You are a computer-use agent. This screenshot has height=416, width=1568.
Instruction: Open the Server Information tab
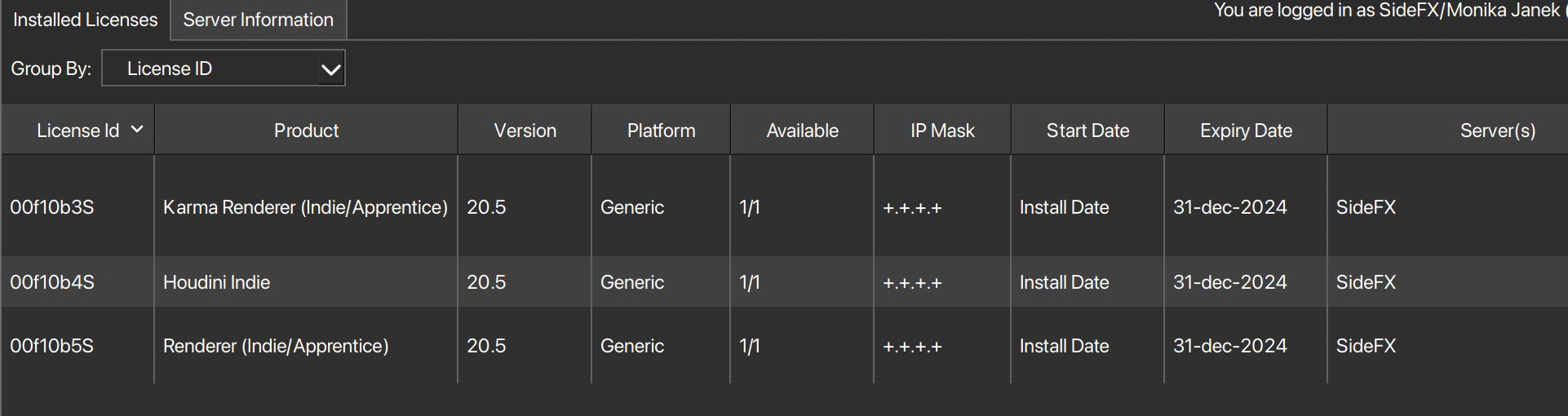[258, 20]
